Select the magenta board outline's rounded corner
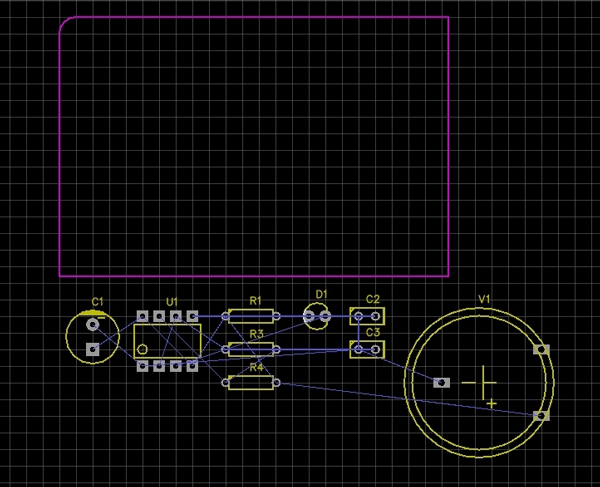This screenshot has width=600, height=487. pos(66,23)
